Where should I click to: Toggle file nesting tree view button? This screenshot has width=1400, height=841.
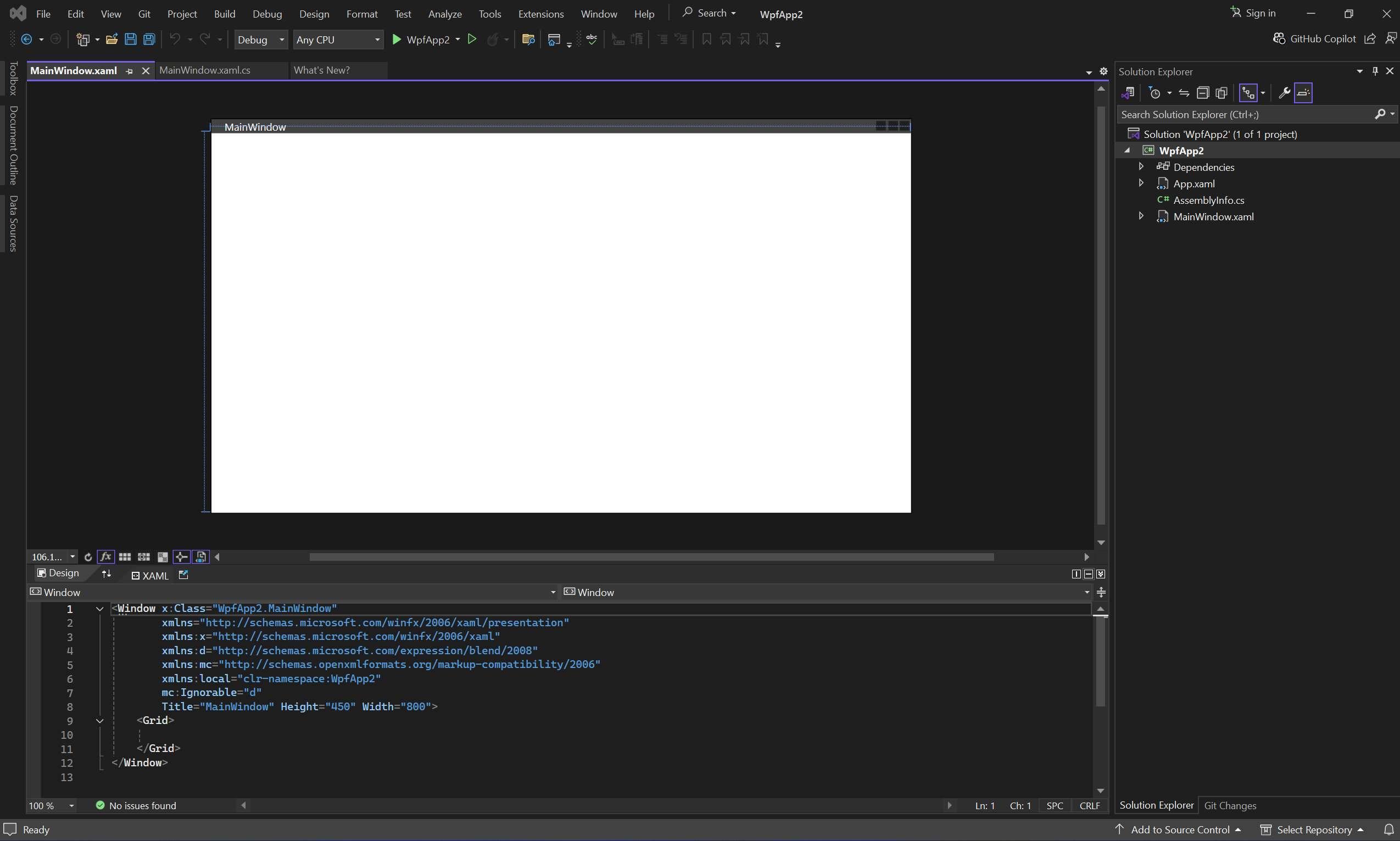(1248, 92)
